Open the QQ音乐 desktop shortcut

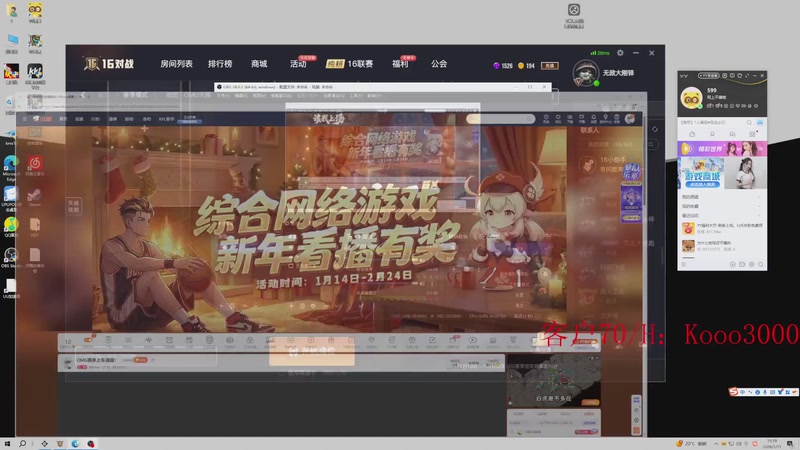pos(11,227)
